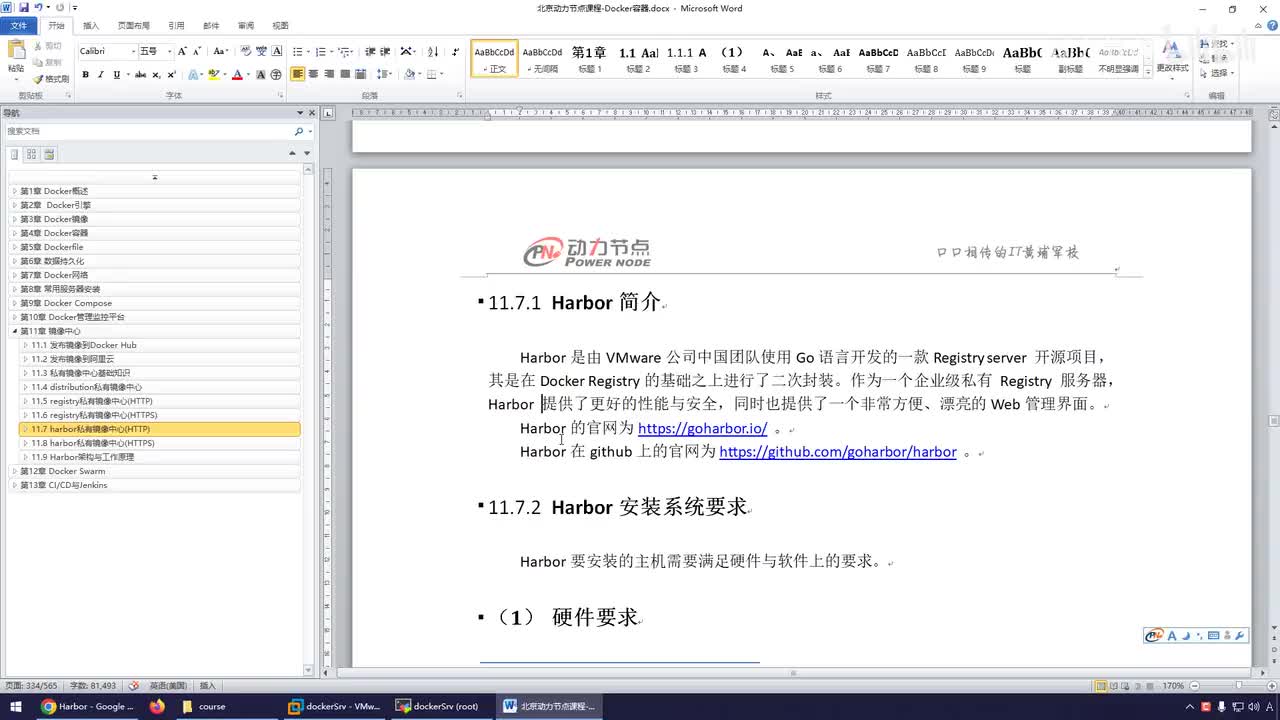This screenshot has width=1280, height=720.
Task: Open the font size dropdown
Action: point(170,51)
